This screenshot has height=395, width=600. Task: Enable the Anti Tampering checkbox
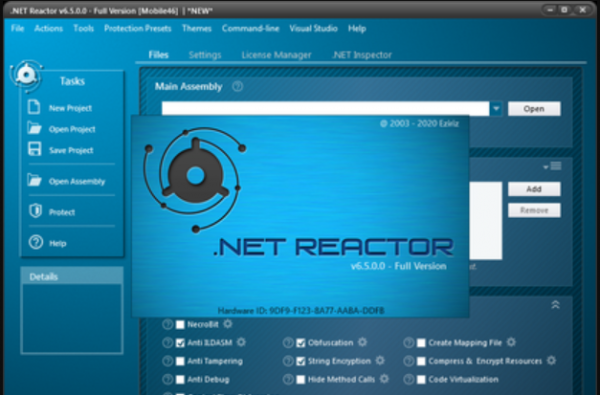click(x=180, y=361)
